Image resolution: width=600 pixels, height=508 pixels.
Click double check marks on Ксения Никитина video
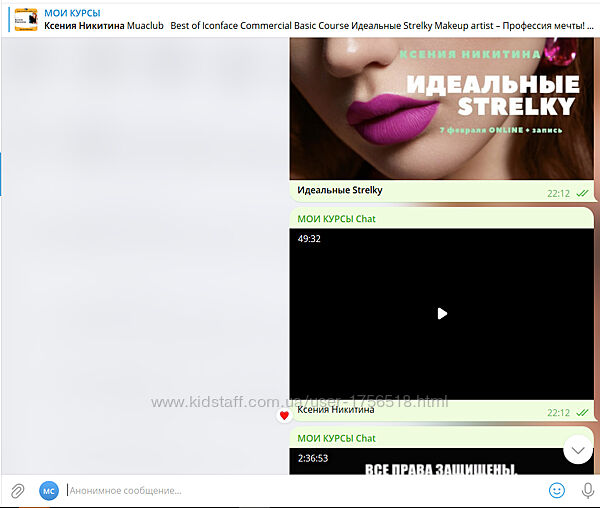582,412
